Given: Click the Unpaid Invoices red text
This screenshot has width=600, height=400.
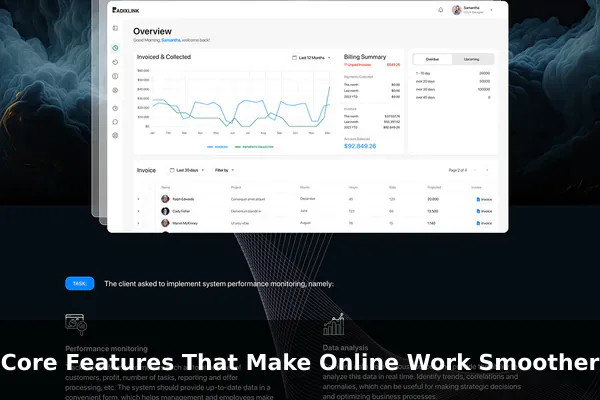Looking at the screenshot, I should tap(357, 65).
